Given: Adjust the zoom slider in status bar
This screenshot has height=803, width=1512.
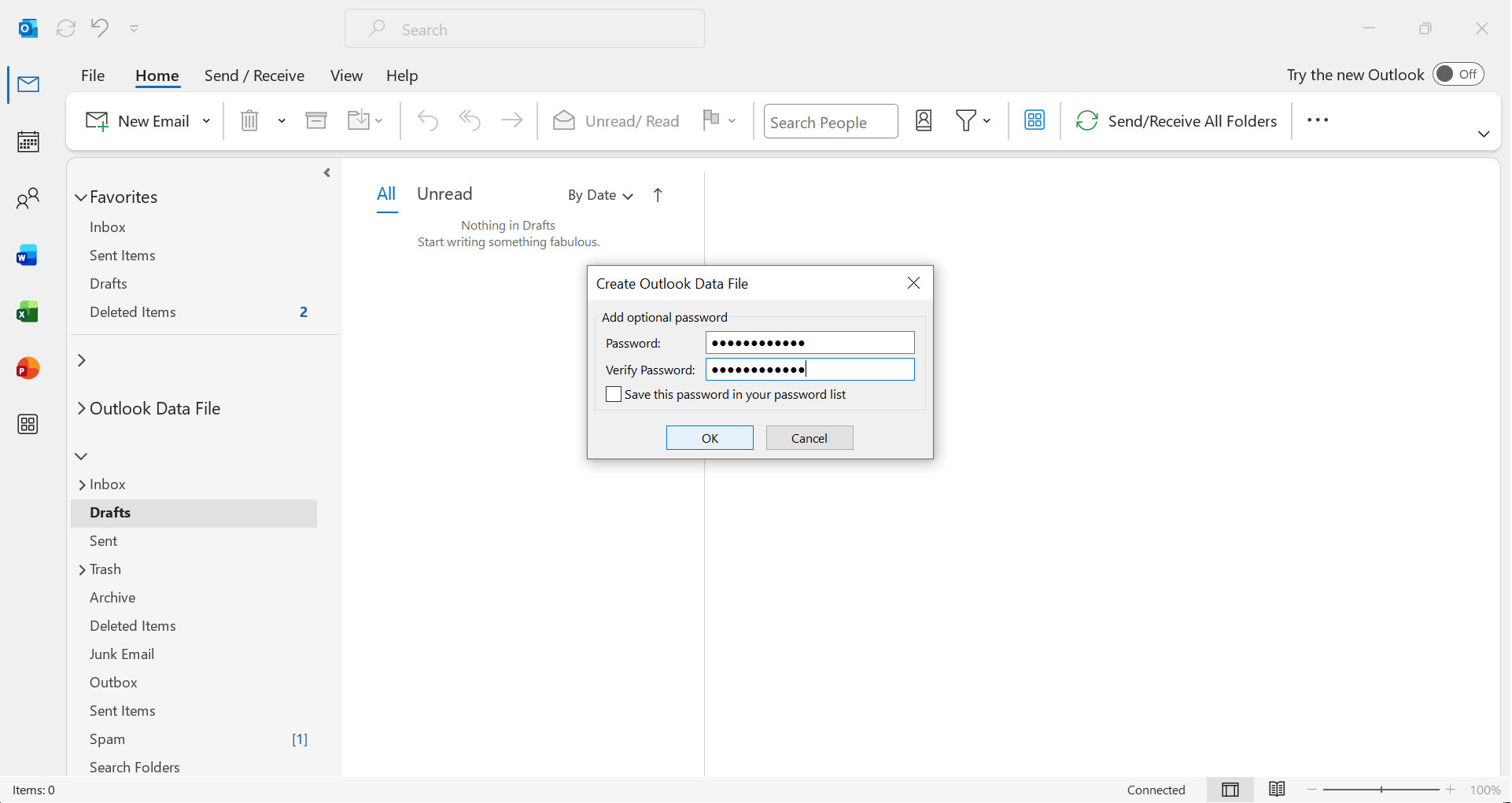Looking at the screenshot, I should point(1381,790).
